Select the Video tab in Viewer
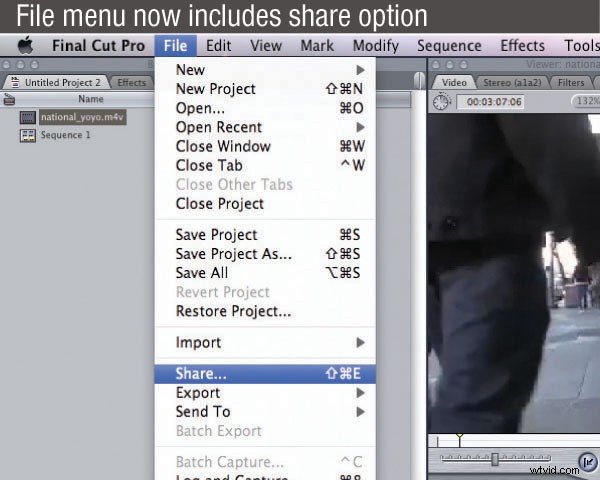 [454, 82]
